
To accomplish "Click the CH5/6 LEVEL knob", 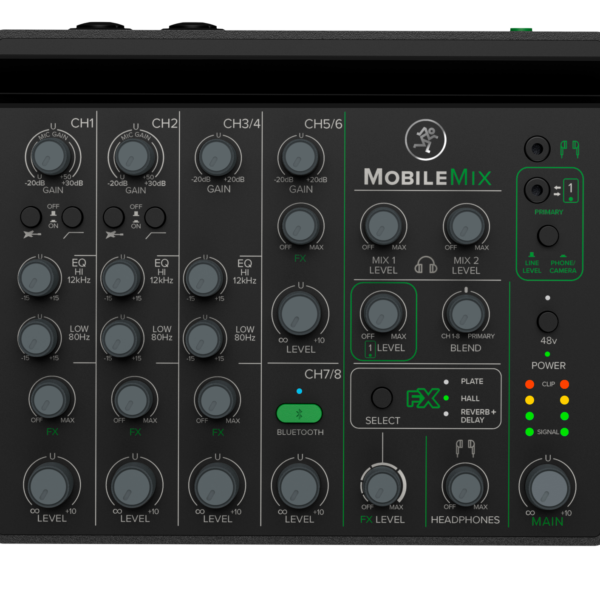I will 300,314.
